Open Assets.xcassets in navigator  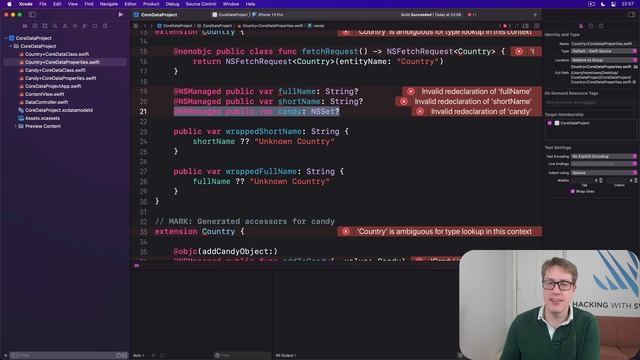point(42,118)
